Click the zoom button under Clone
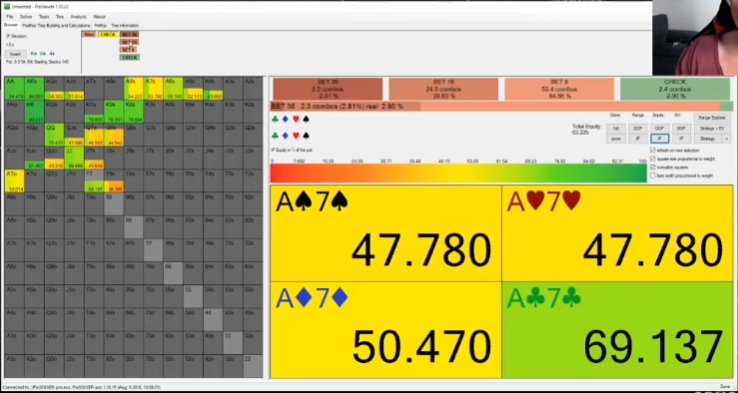This screenshot has width=738, height=393. tap(616, 139)
